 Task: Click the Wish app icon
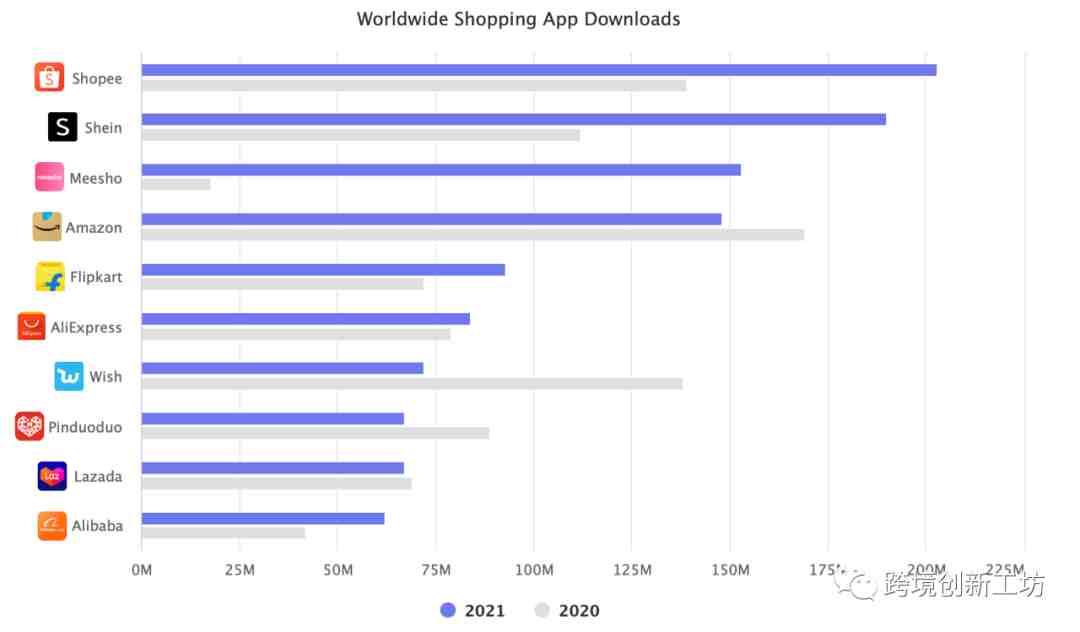click(x=69, y=376)
